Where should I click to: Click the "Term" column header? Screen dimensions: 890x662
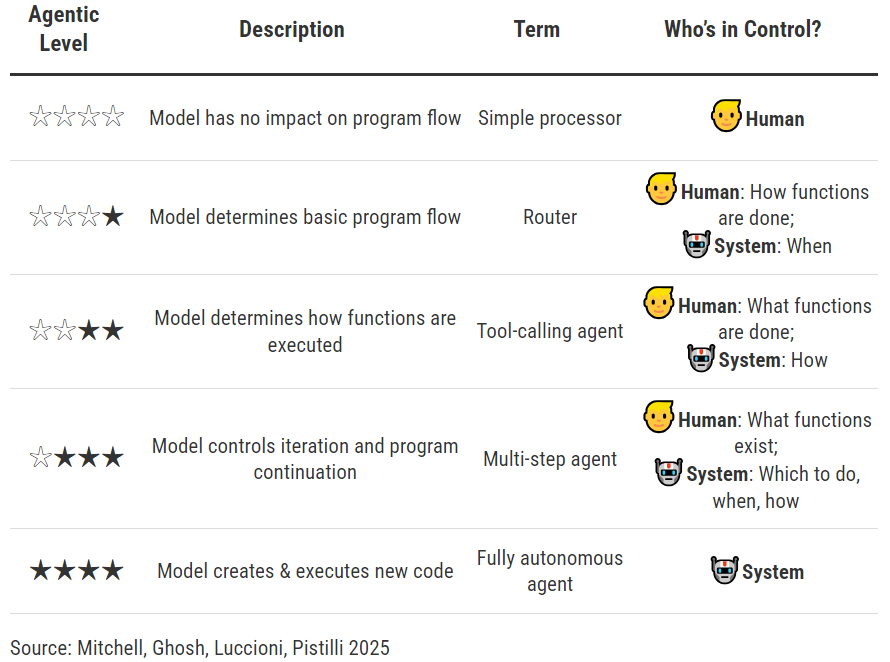(537, 30)
